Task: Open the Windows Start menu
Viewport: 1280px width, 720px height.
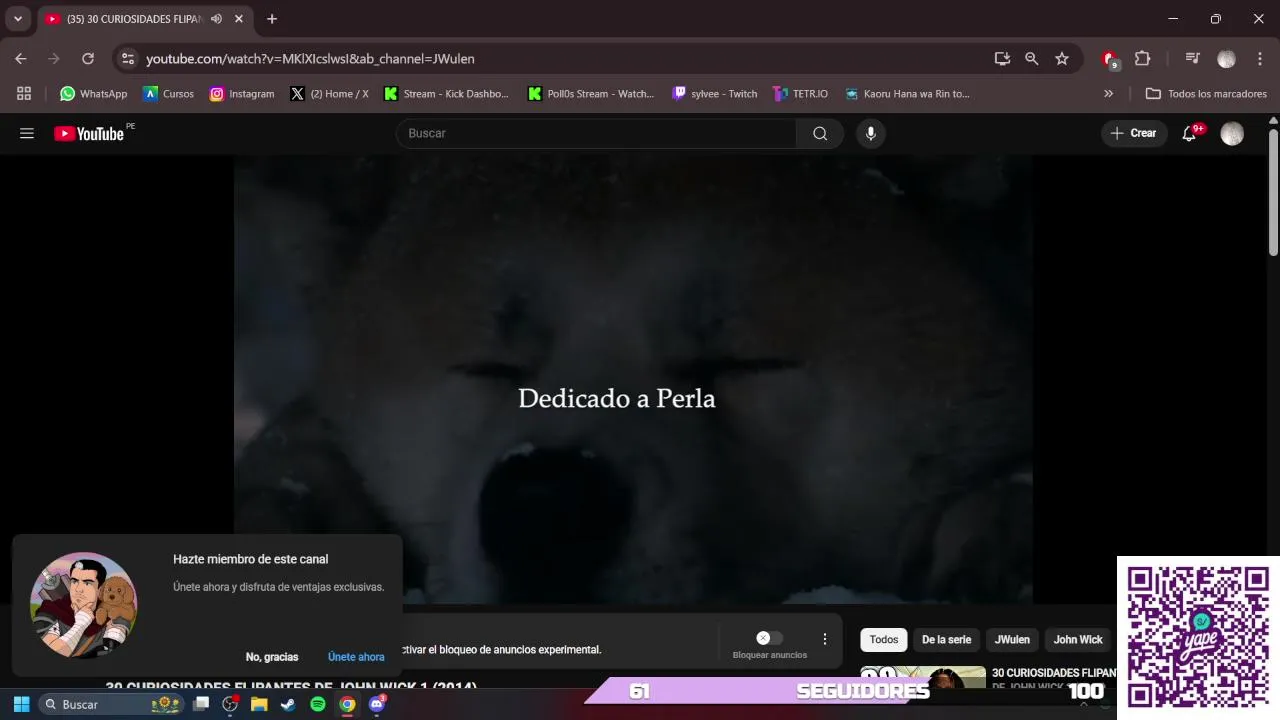Action: point(21,704)
